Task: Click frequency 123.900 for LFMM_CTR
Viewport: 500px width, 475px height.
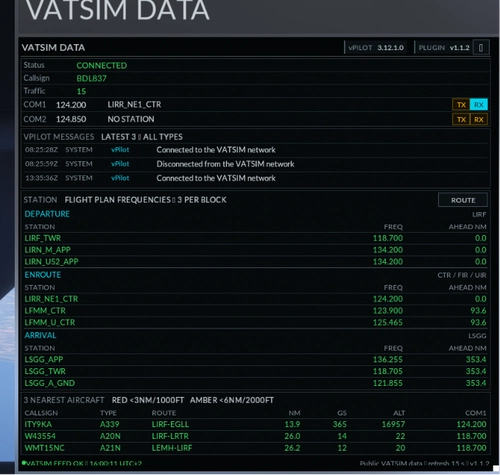Action: click(x=388, y=310)
